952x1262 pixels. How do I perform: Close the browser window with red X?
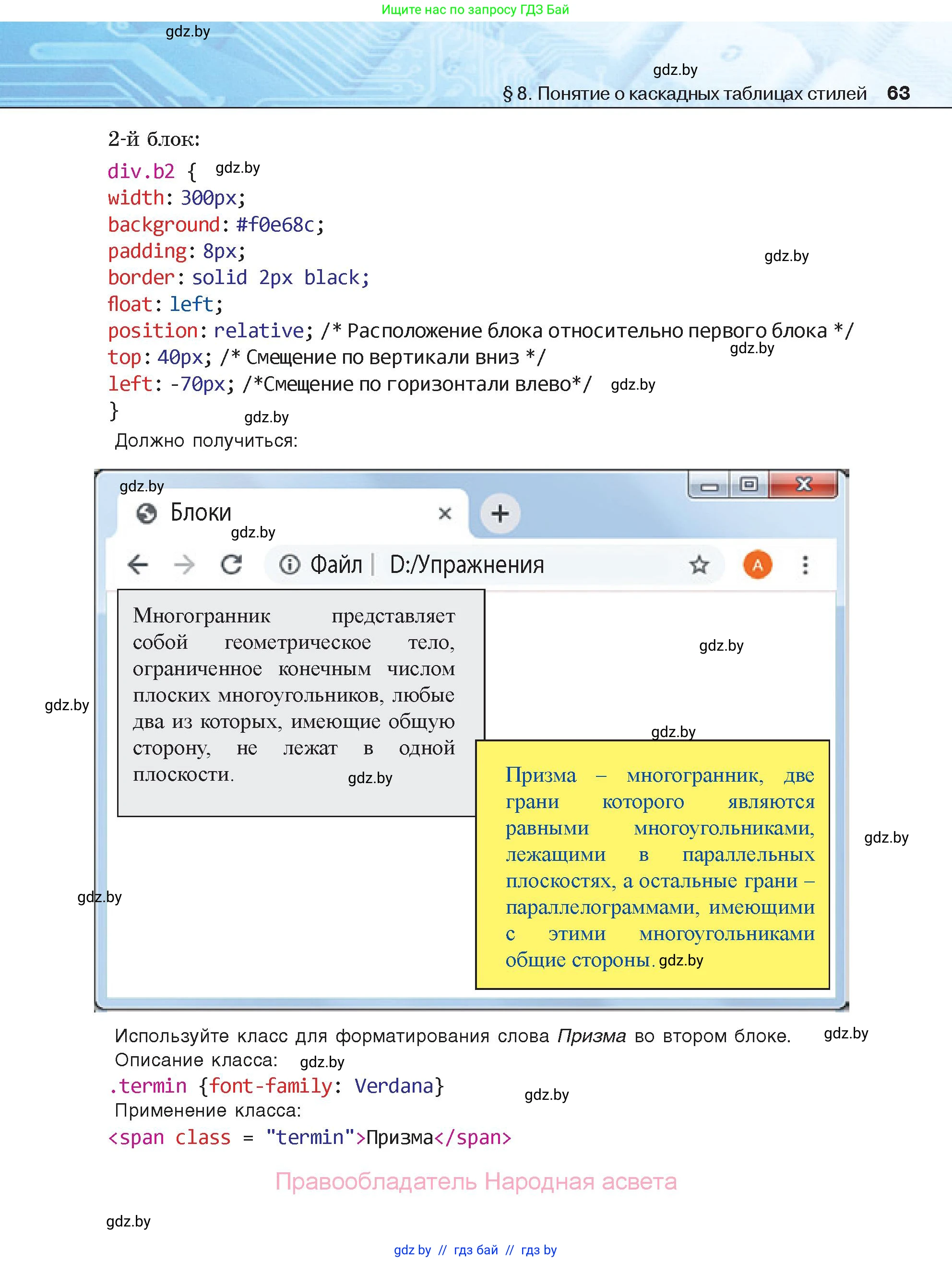[803, 484]
